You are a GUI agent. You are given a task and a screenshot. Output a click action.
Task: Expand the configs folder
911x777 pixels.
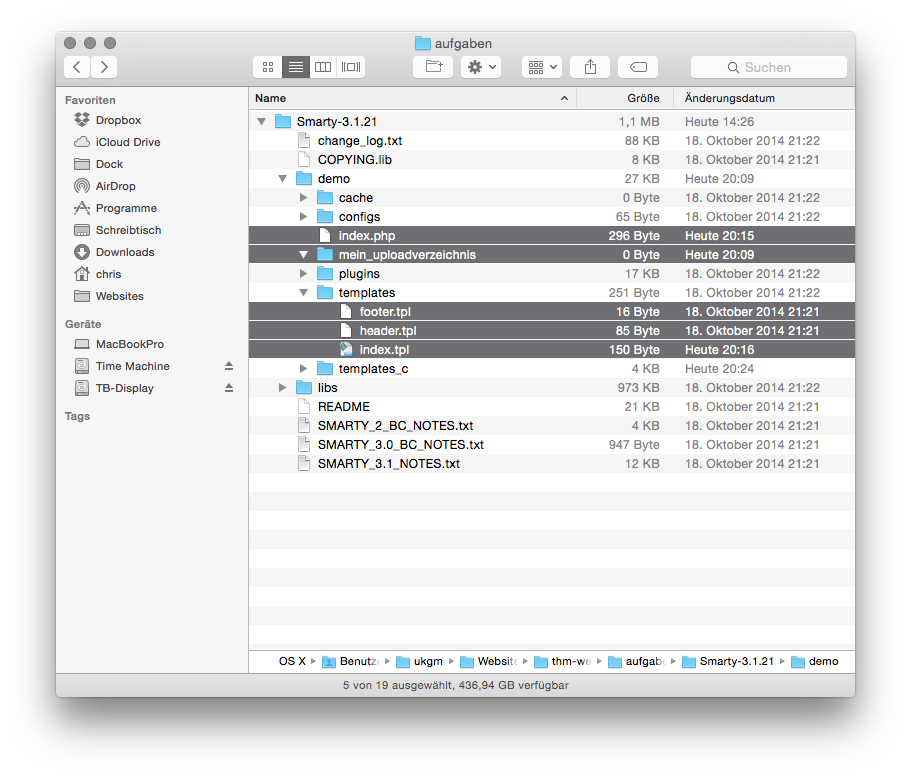coord(303,217)
